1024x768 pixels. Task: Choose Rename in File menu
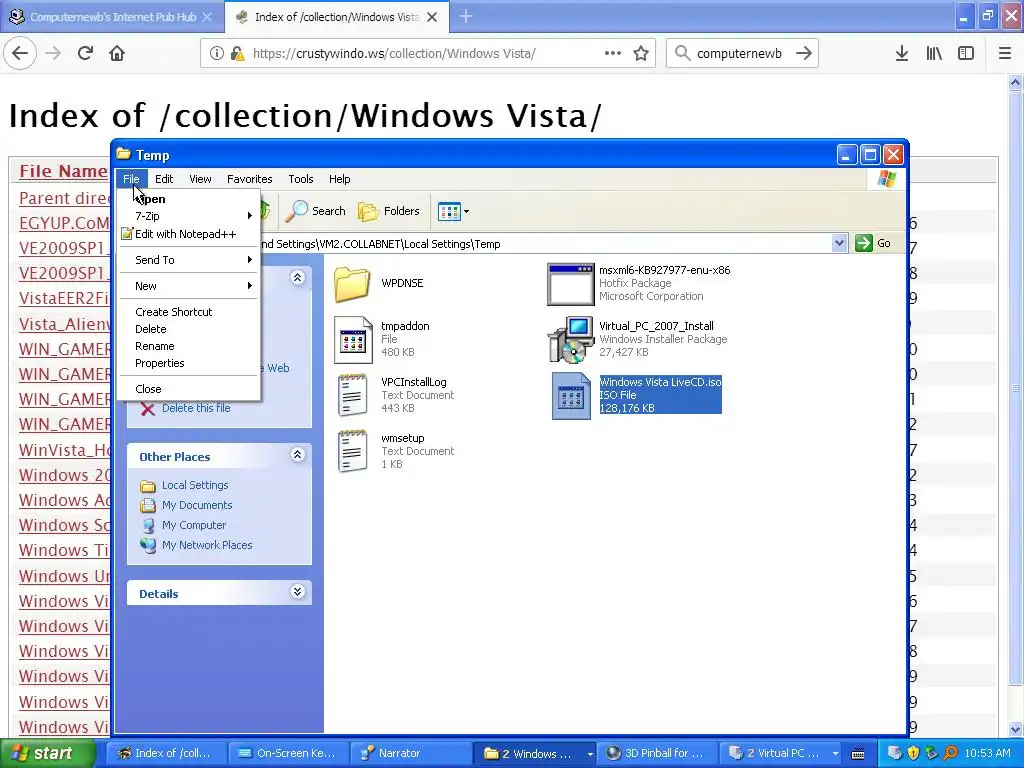pos(189,346)
